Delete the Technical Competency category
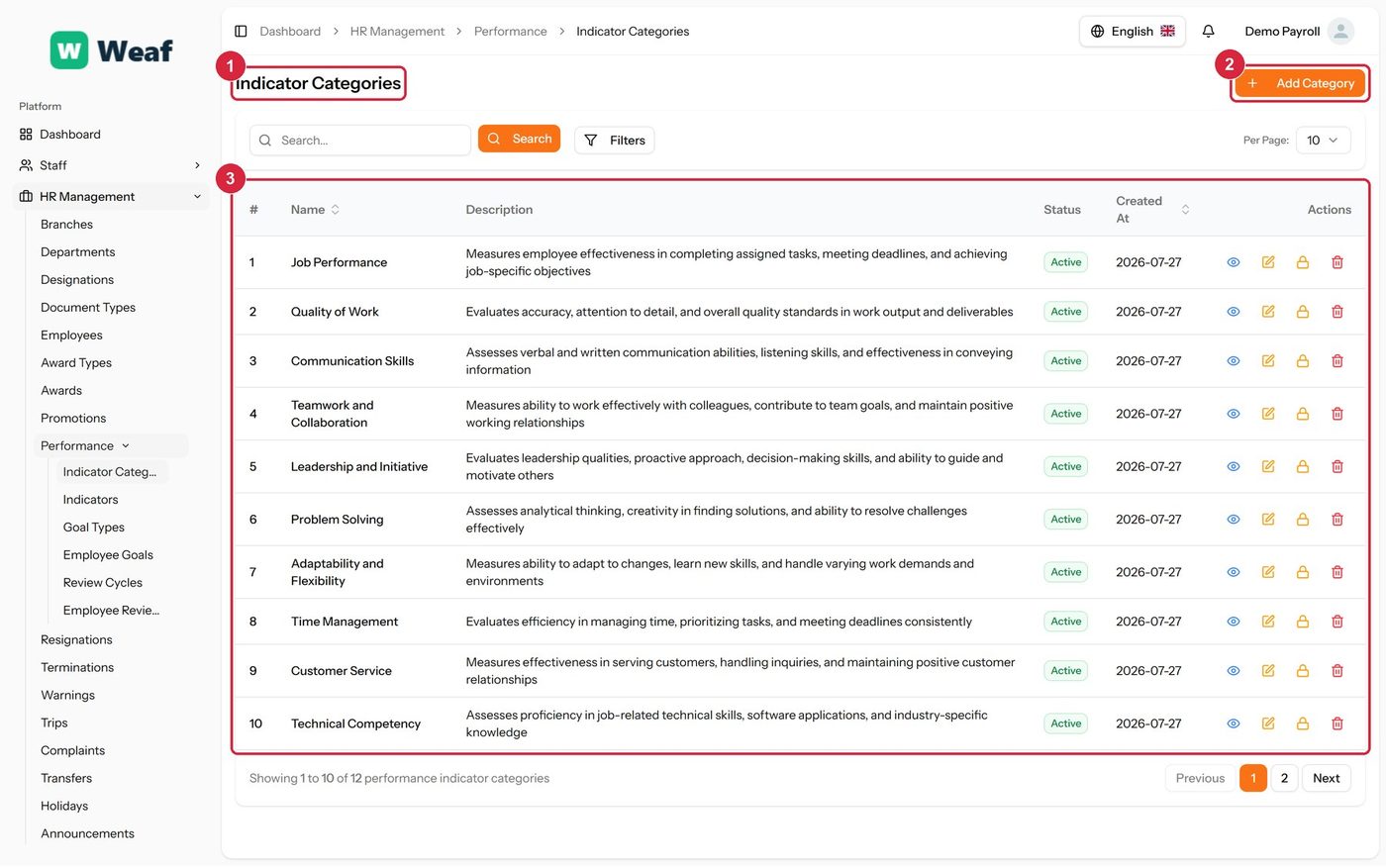Screen dimensions: 1386x868 tap(1337, 723)
